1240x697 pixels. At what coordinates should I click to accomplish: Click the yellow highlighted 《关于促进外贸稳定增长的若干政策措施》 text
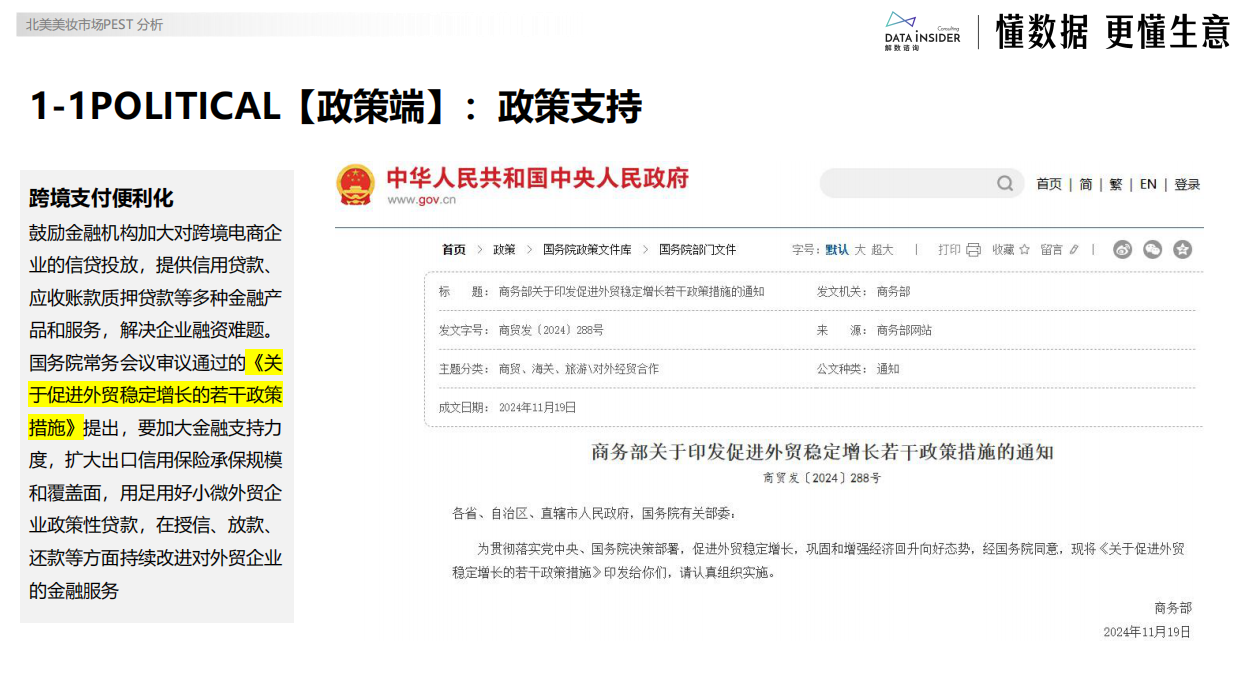pos(156,395)
